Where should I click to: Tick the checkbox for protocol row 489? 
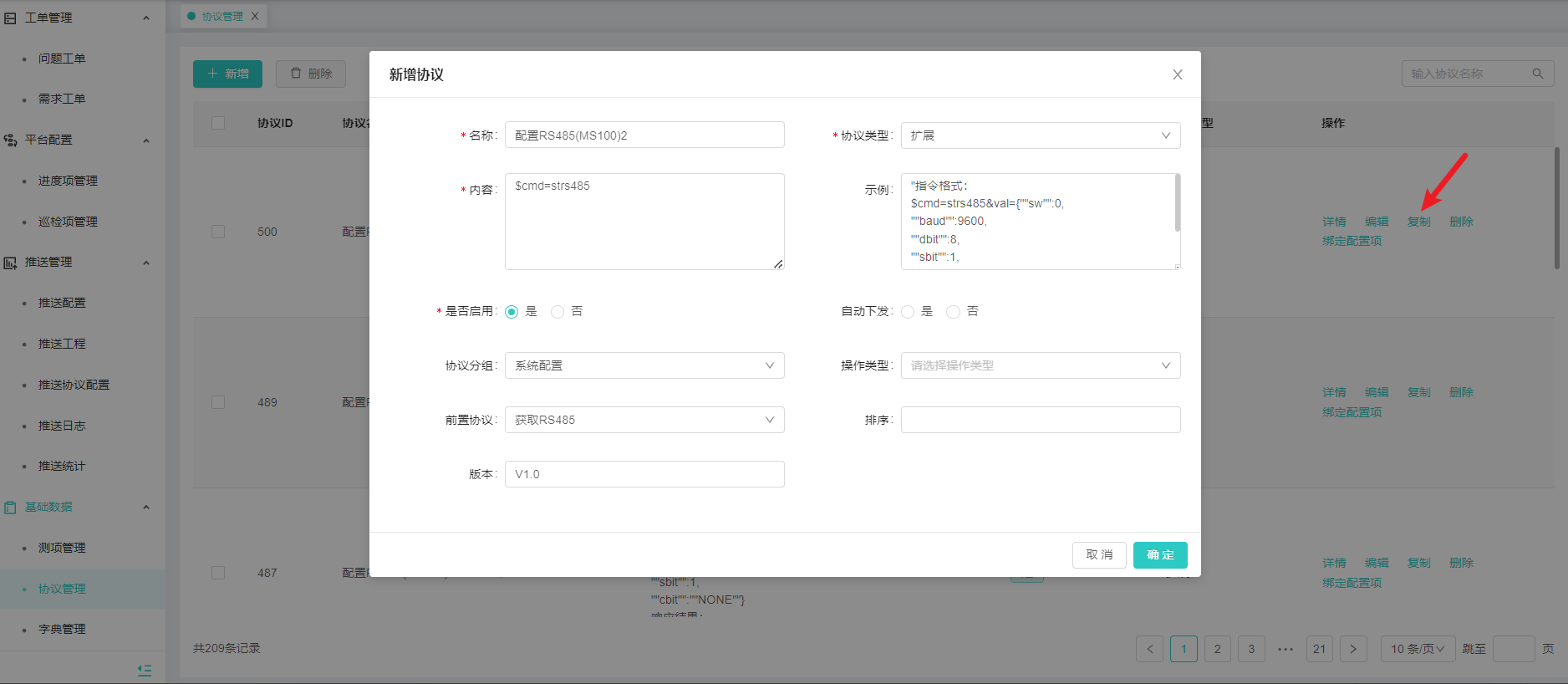tap(218, 402)
